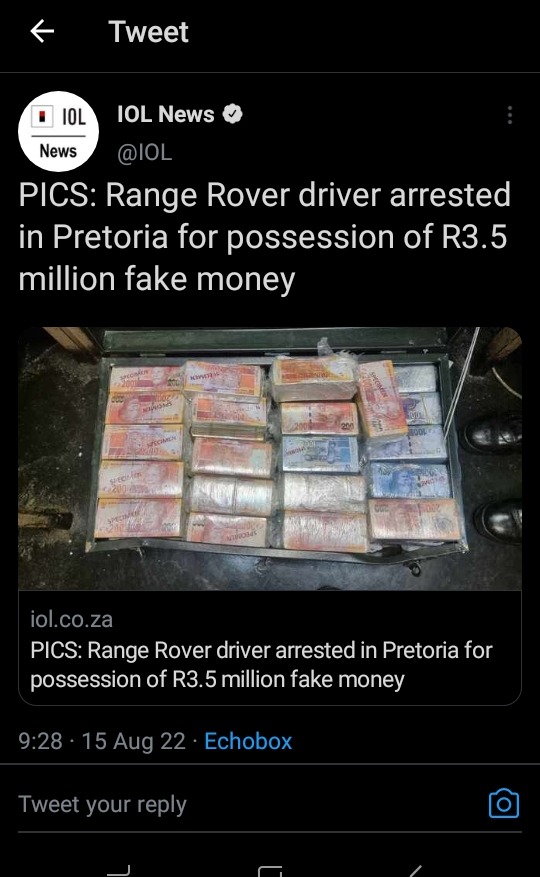Tap the Tweet header title
540x877 pixels.
click(x=148, y=31)
